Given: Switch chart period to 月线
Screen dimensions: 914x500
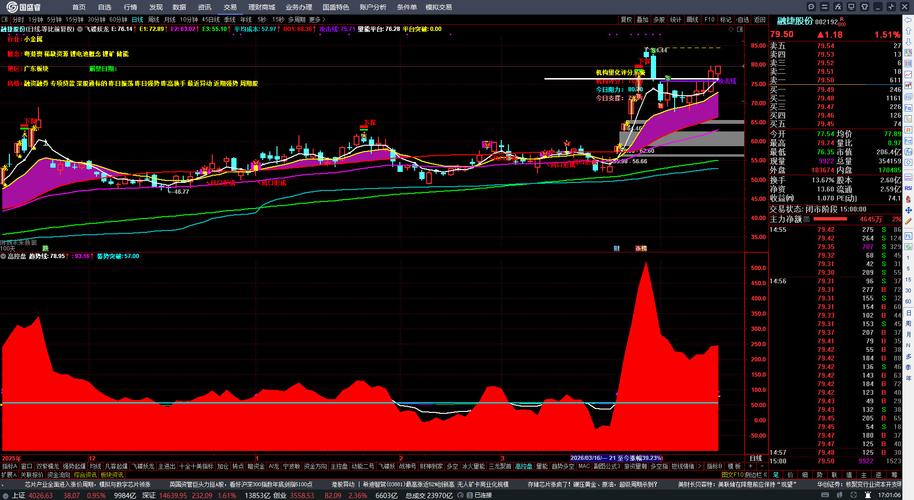Looking at the screenshot, I should coord(170,19).
